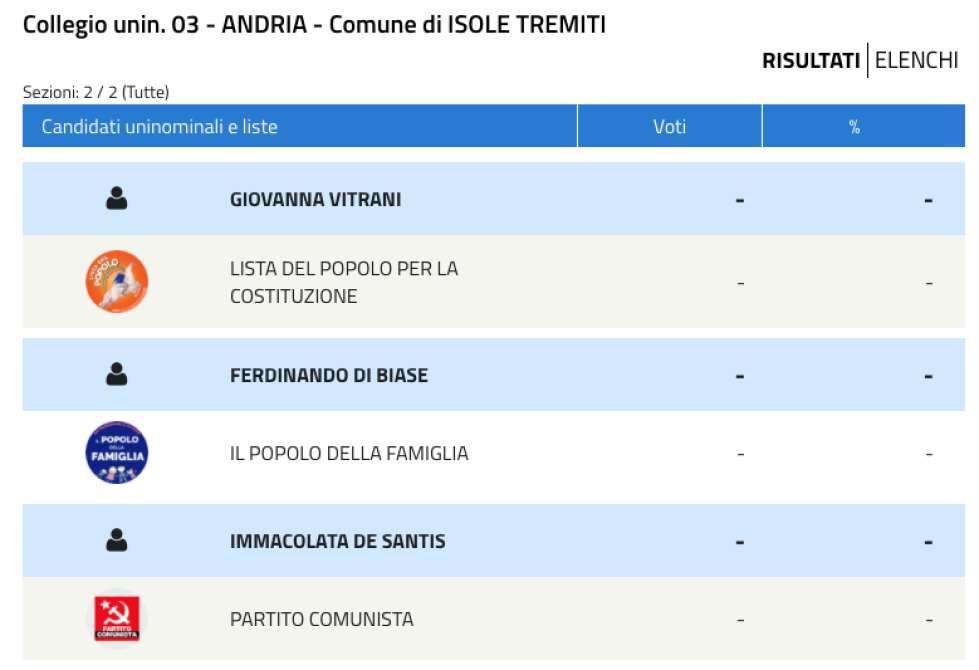Viewport: 979px width, 670px height.
Task: Open candidate IMMACOLATA DE SANTIS
Action: (x=338, y=541)
